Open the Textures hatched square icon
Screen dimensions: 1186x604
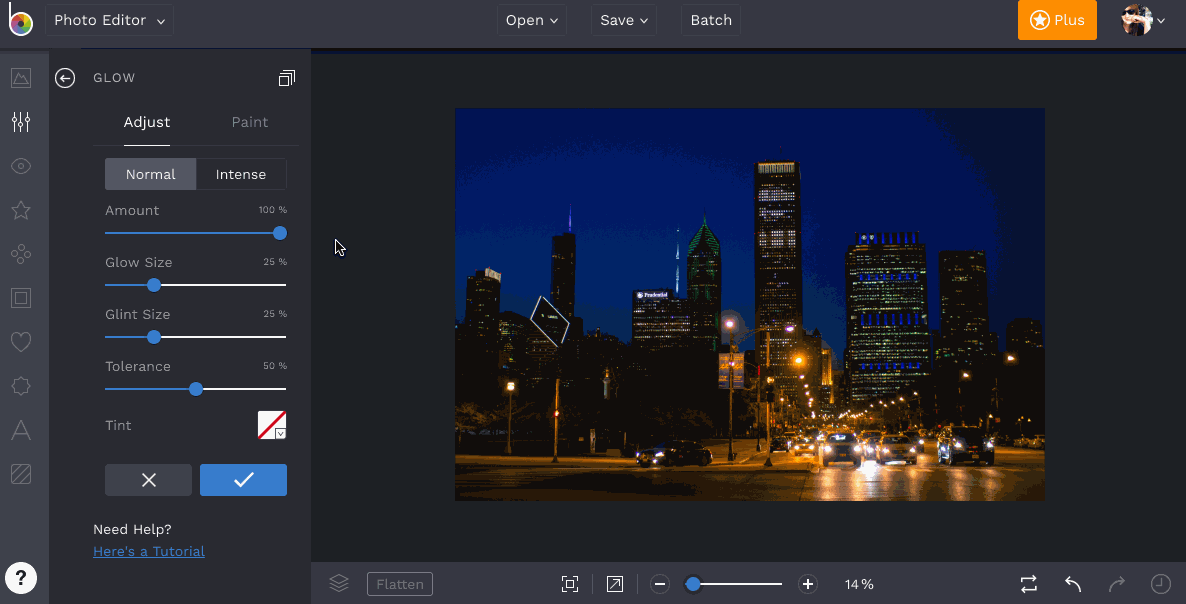21,474
